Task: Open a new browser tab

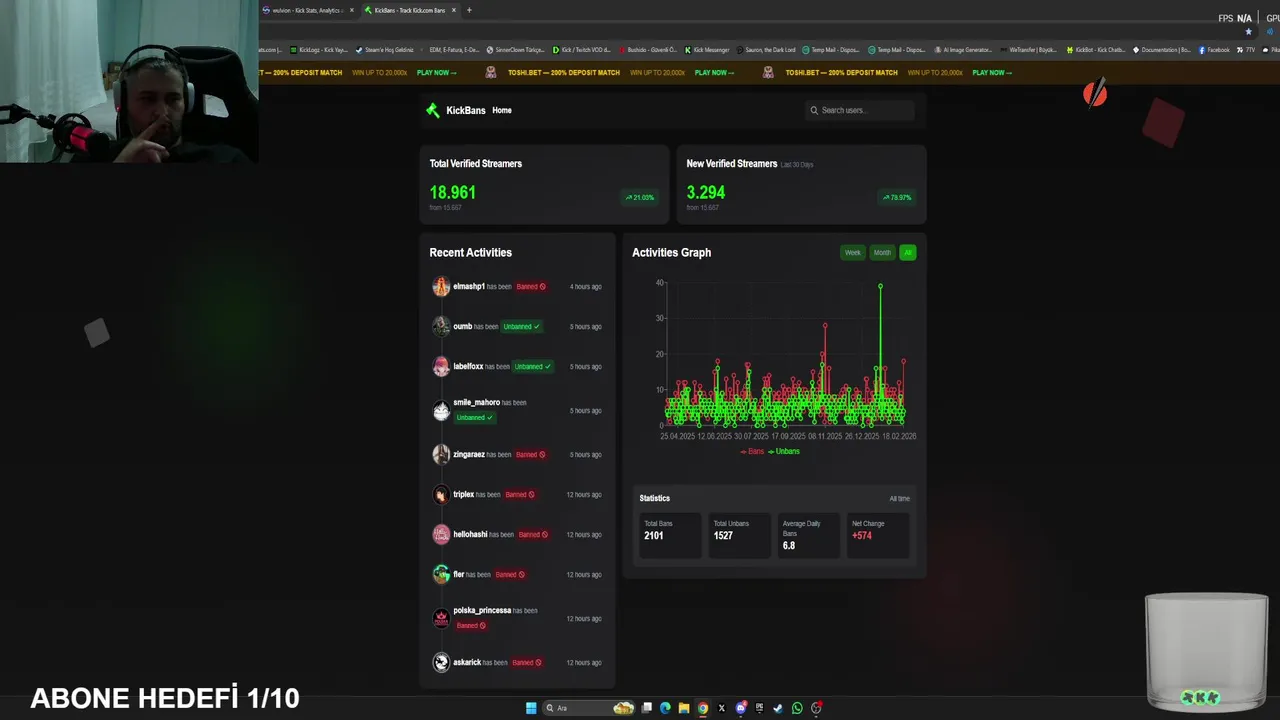Action: point(469,10)
